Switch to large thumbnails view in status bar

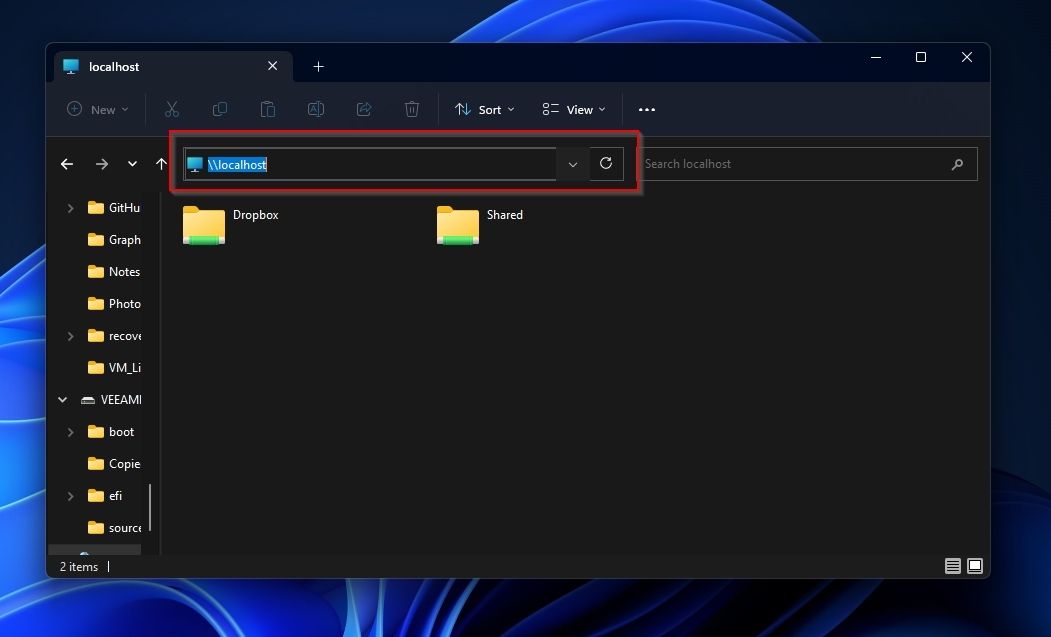(974, 565)
